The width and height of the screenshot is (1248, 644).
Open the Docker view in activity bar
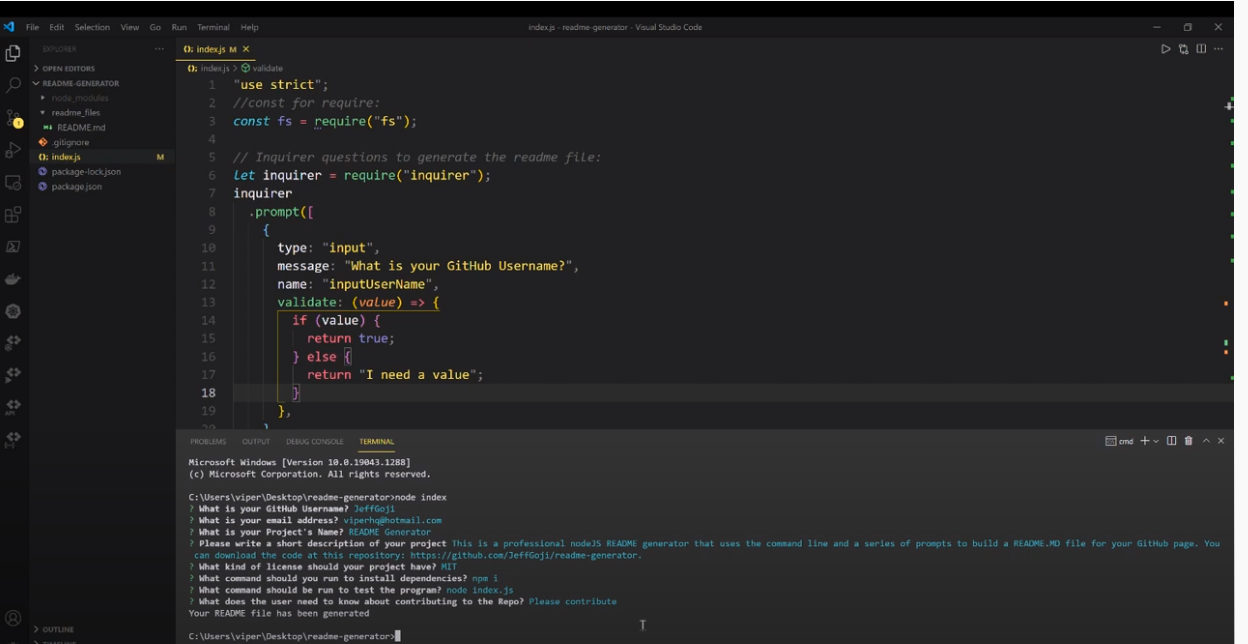pos(14,279)
